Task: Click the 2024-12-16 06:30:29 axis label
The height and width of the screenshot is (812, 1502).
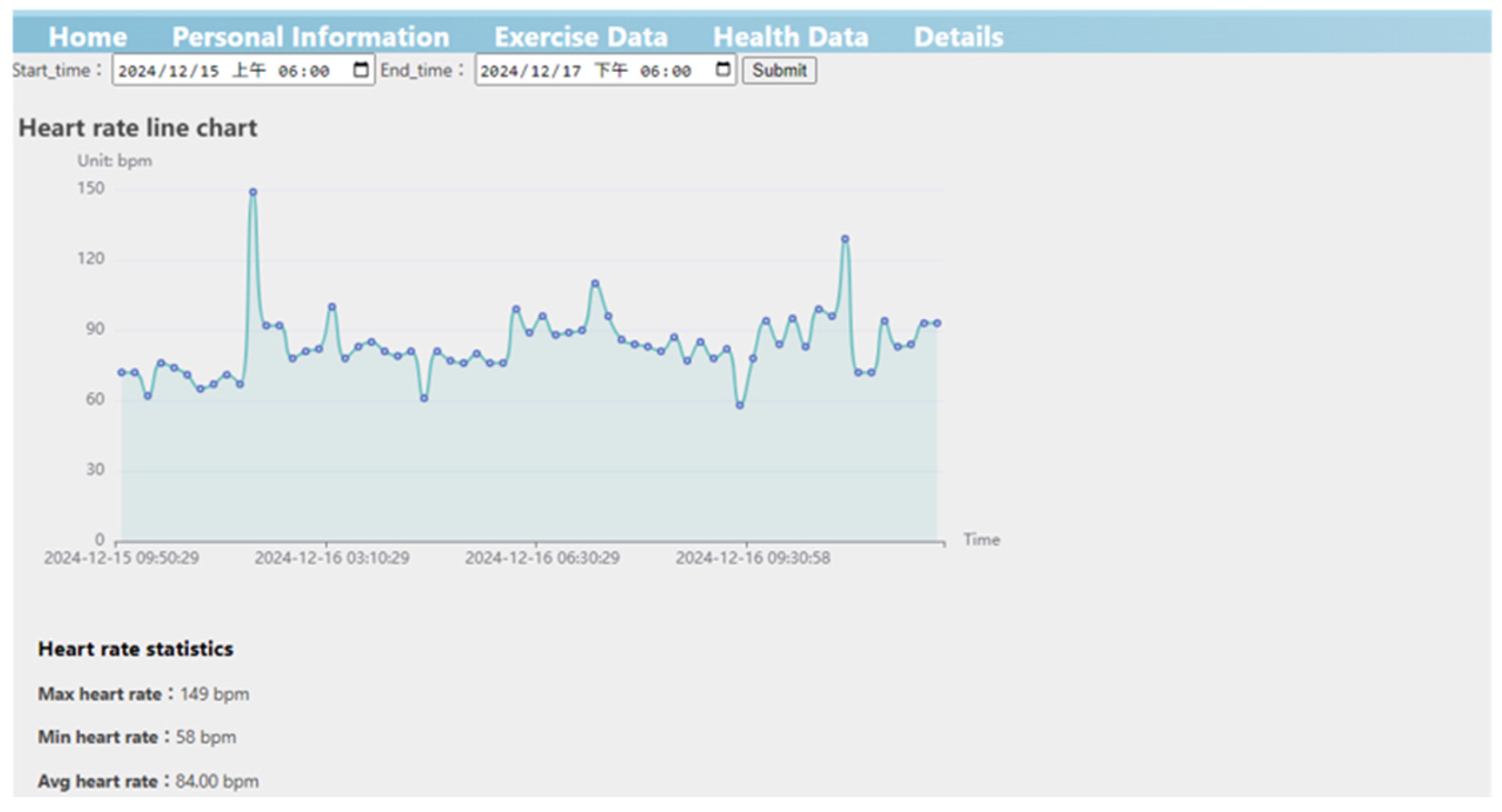Action: 542,558
